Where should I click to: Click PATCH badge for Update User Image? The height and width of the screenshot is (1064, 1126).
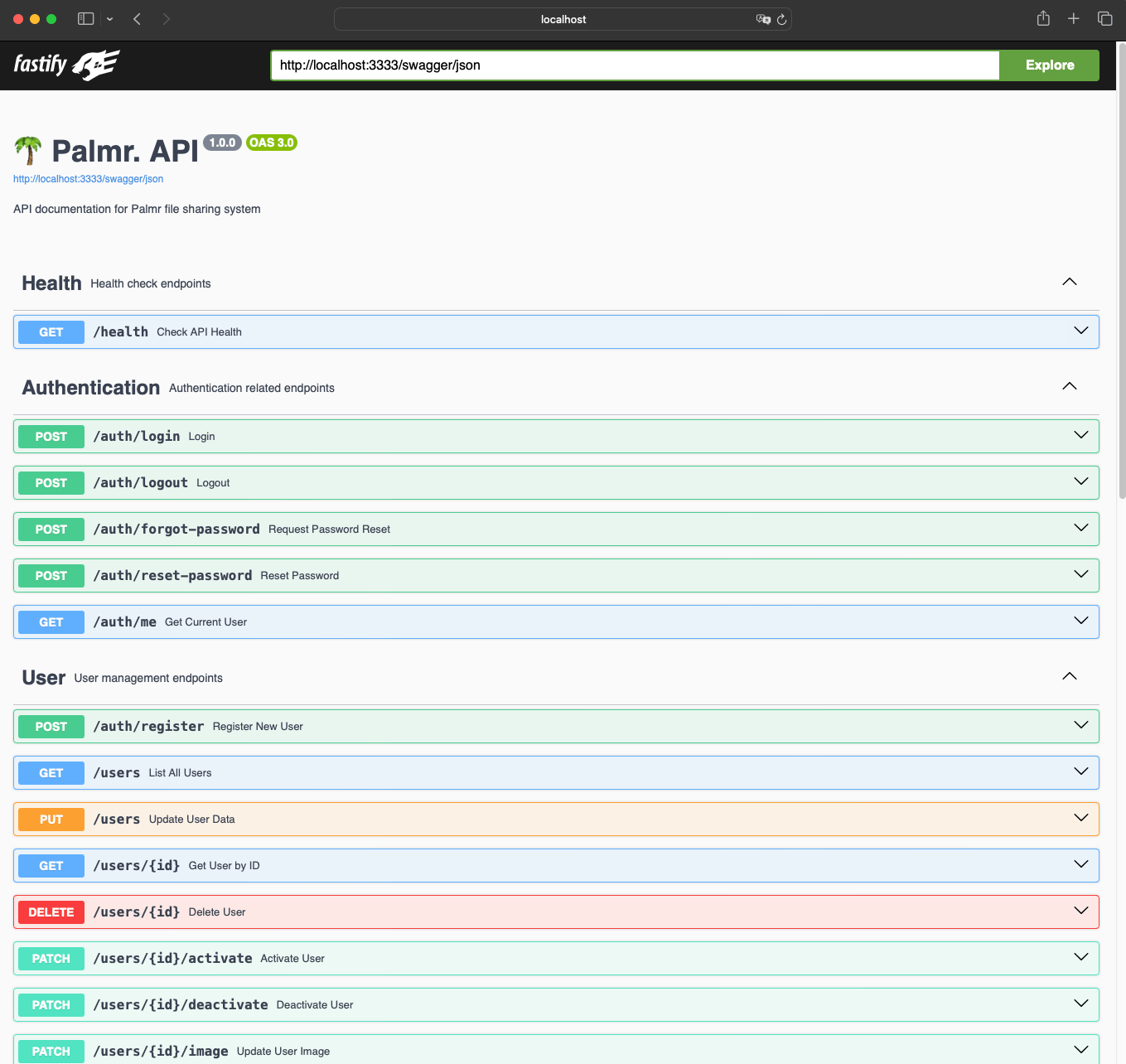[x=51, y=1052]
